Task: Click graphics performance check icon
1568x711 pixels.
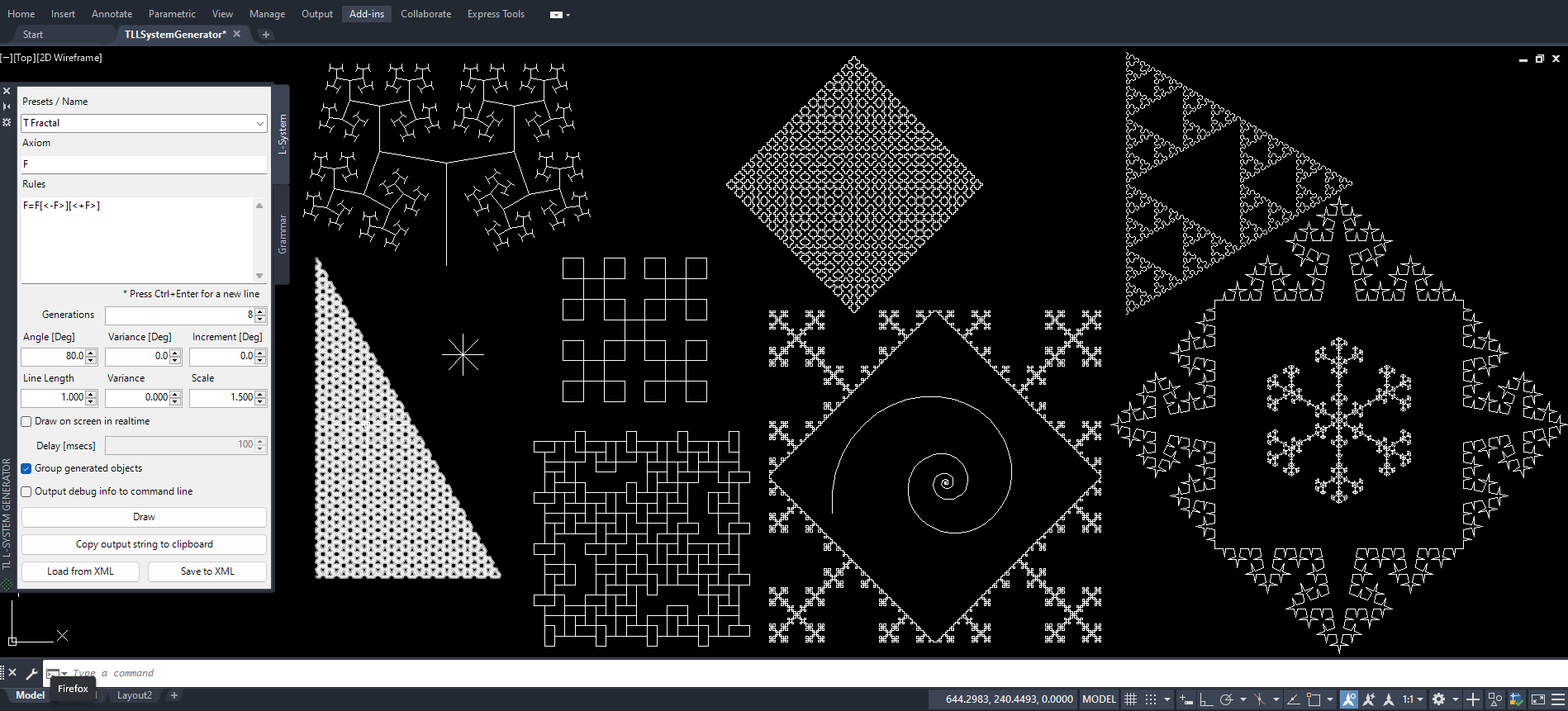Action: click(x=1516, y=699)
